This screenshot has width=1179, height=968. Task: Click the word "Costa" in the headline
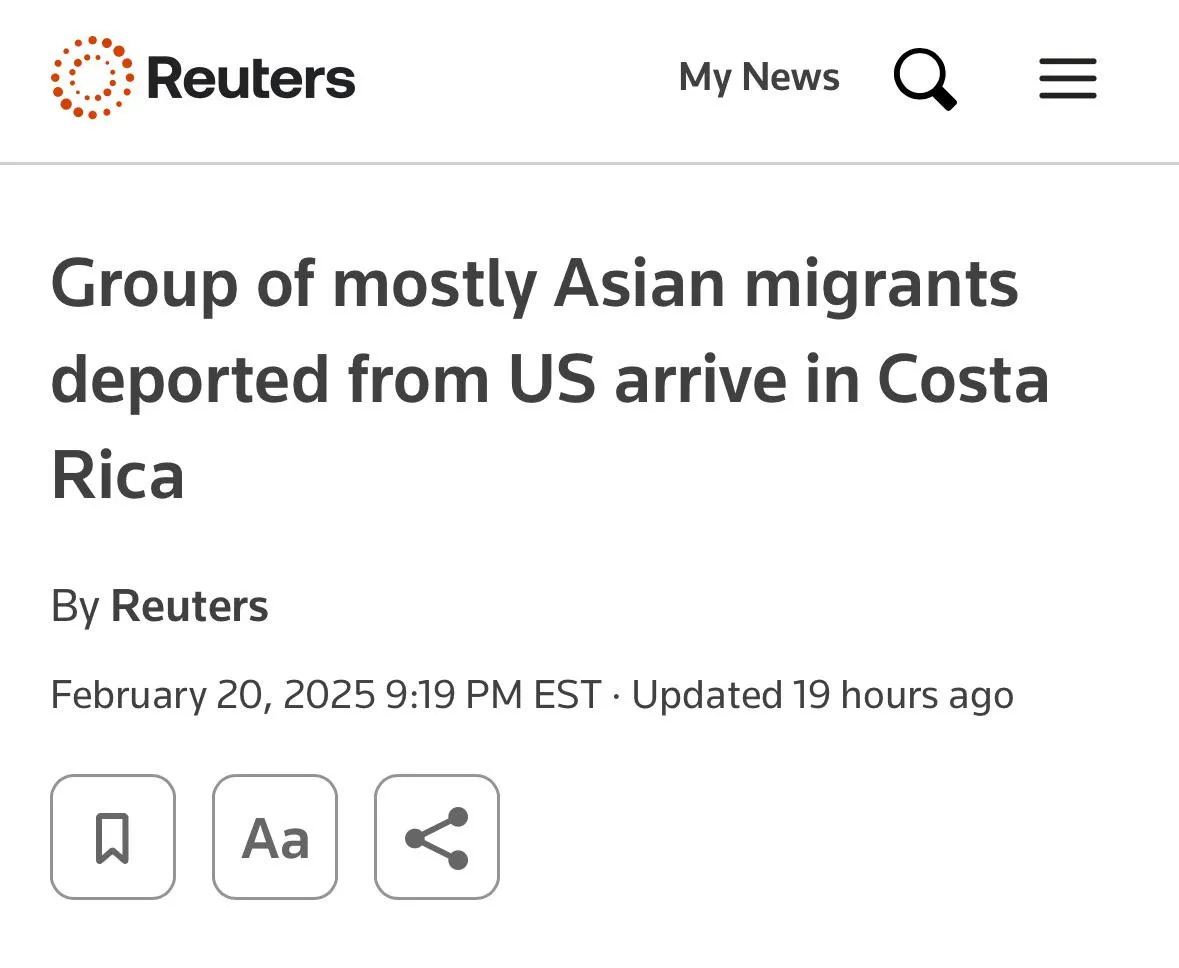click(963, 381)
